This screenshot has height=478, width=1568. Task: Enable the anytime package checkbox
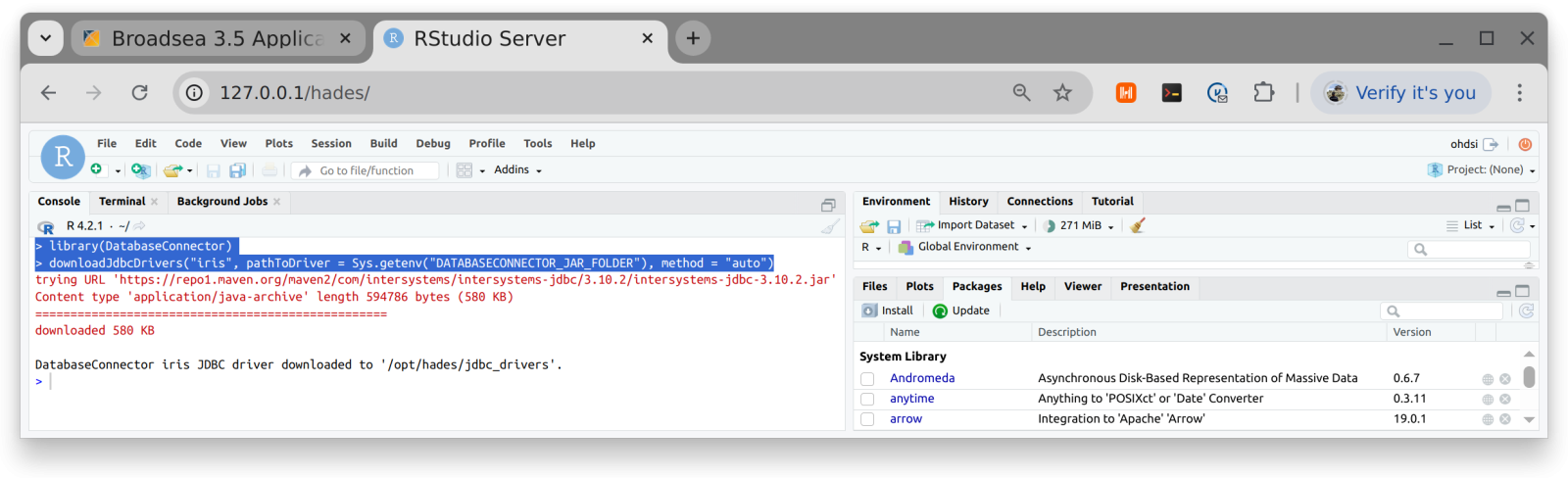point(867,400)
